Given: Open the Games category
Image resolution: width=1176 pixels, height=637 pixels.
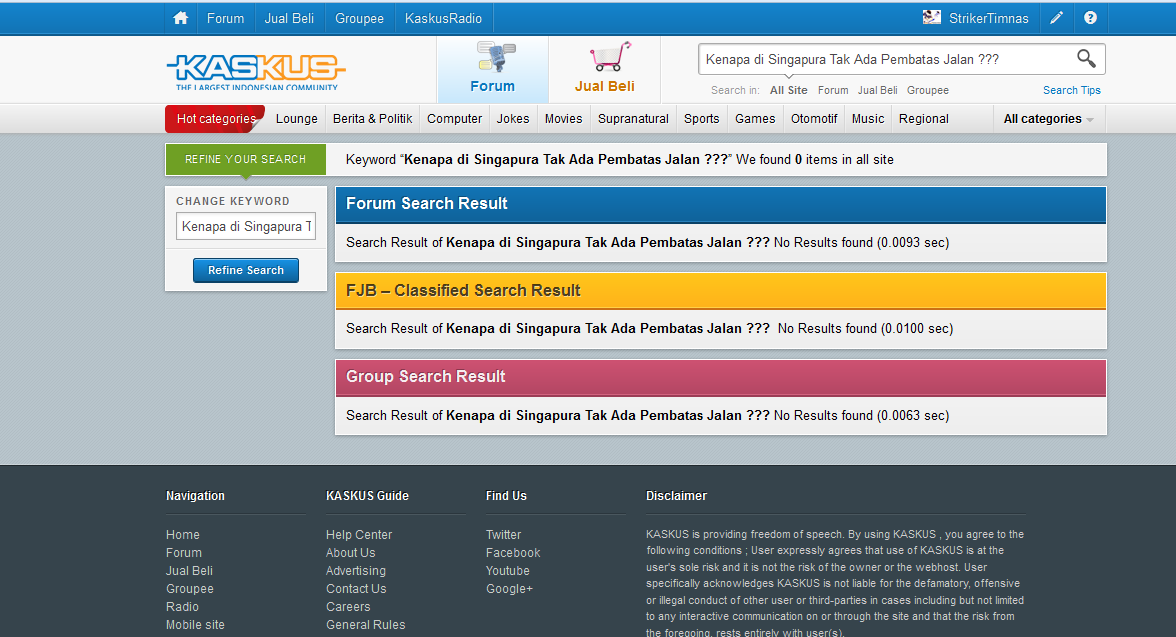Looking at the screenshot, I should (x=755, y=119).
